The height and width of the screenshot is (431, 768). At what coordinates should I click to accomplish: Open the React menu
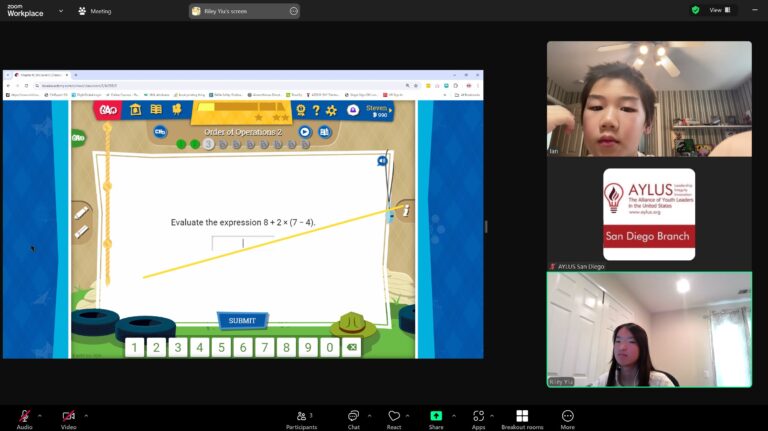coord(394,419)
